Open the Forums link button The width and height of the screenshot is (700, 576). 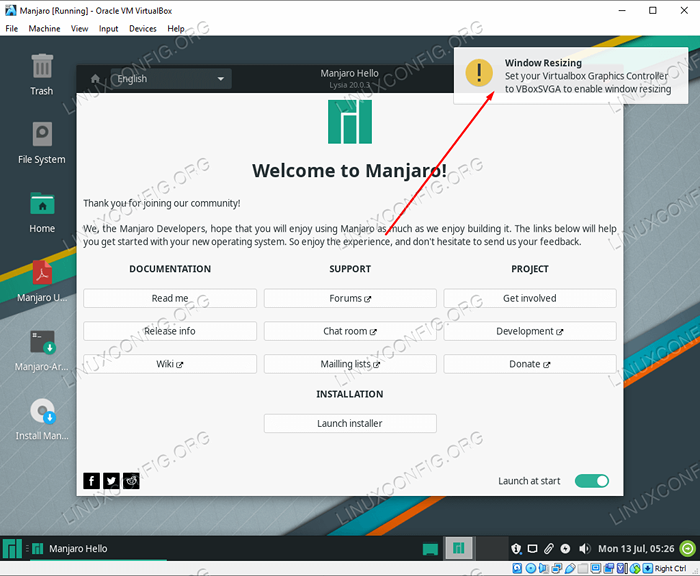coord(350,298)
